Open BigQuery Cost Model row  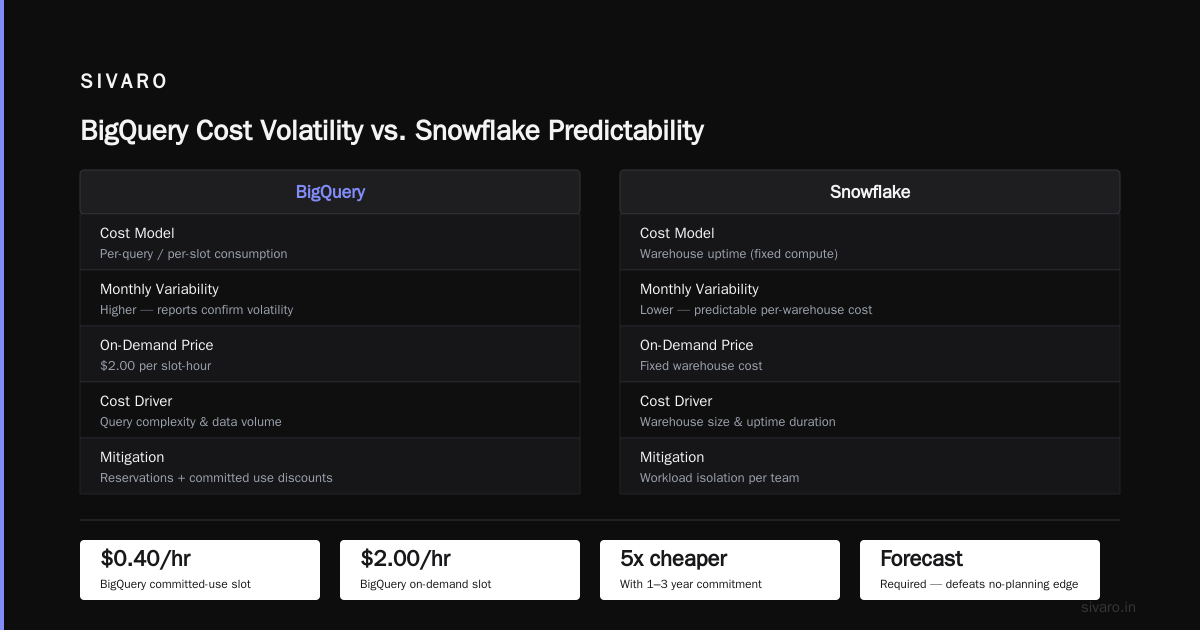pyautogui.click(x=330, y=242)
